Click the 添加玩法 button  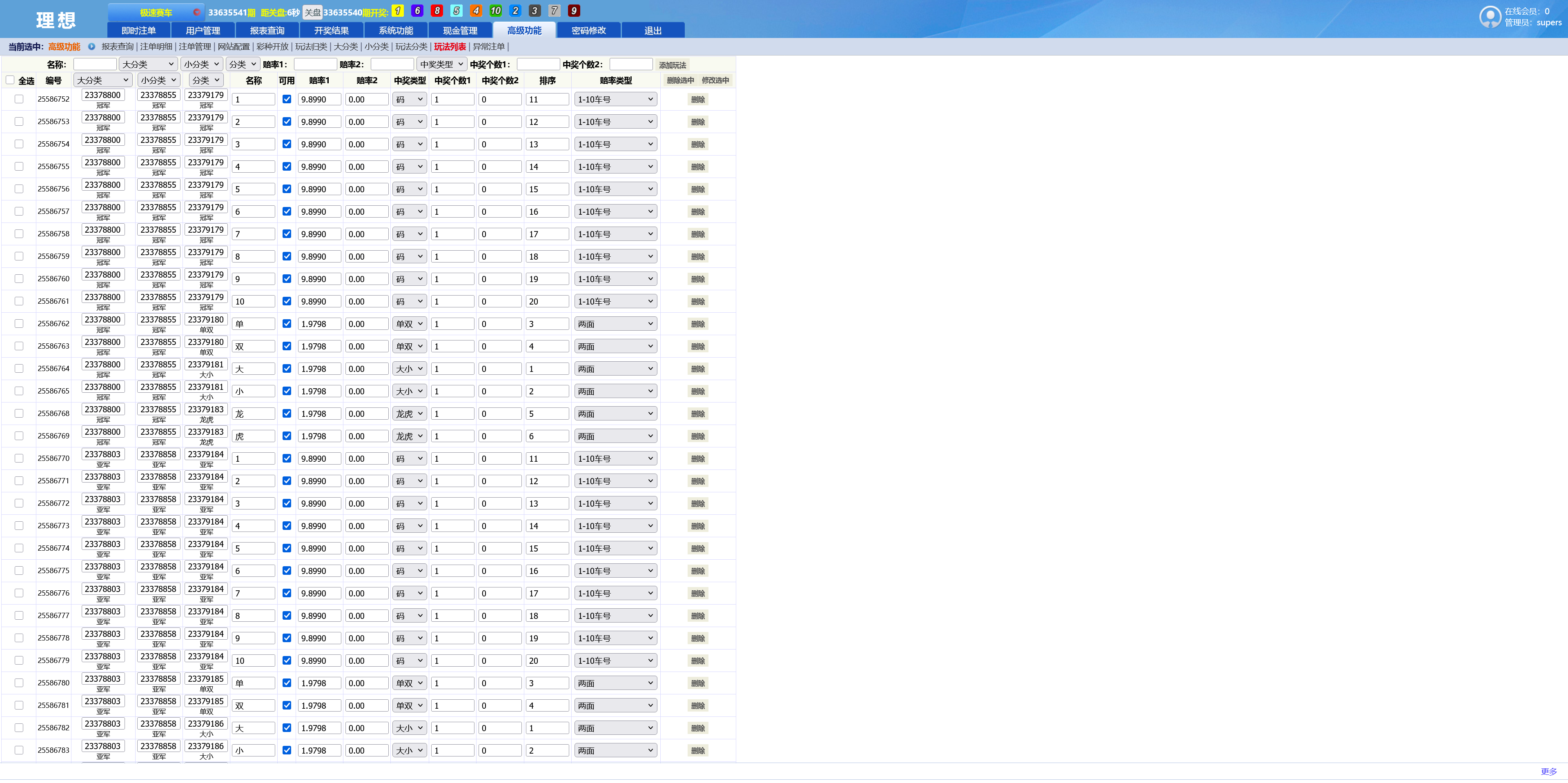click(672, 65)
